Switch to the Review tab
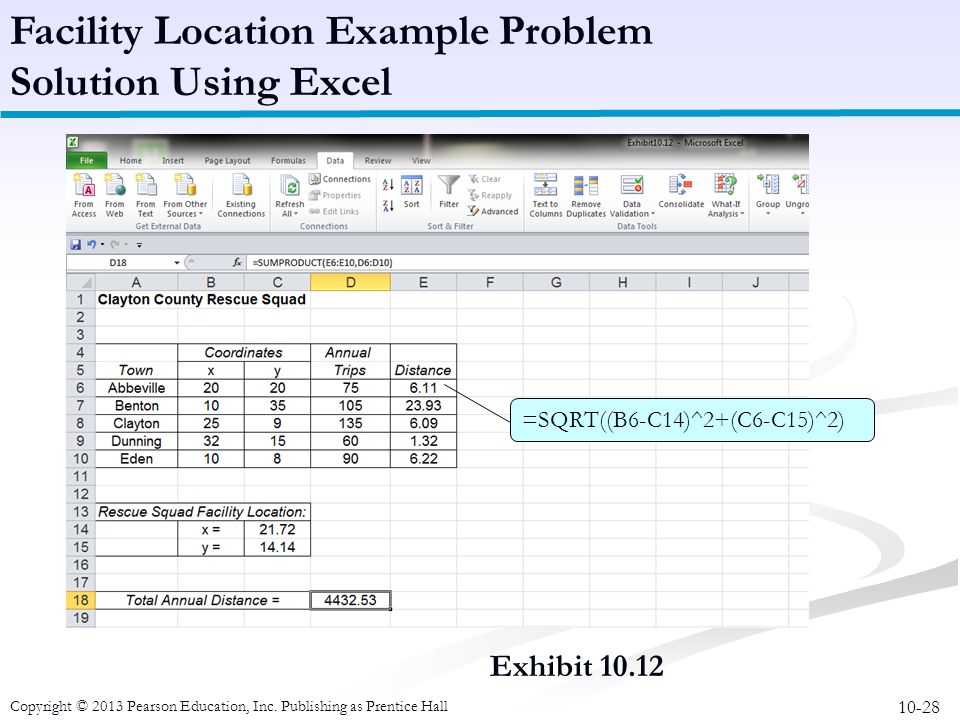The height and width of the screenshot is (720, 960). coord(378,160)
